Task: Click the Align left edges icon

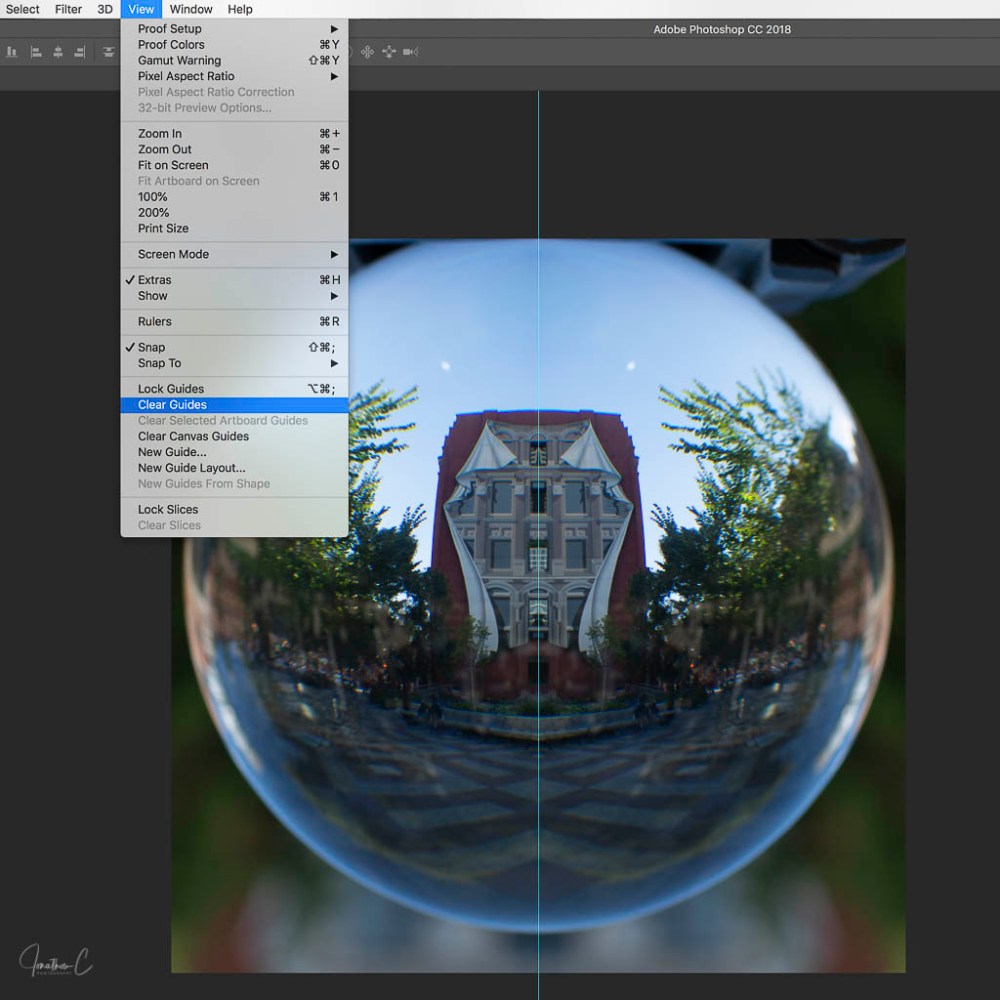Action: click(x=36, y=52)
